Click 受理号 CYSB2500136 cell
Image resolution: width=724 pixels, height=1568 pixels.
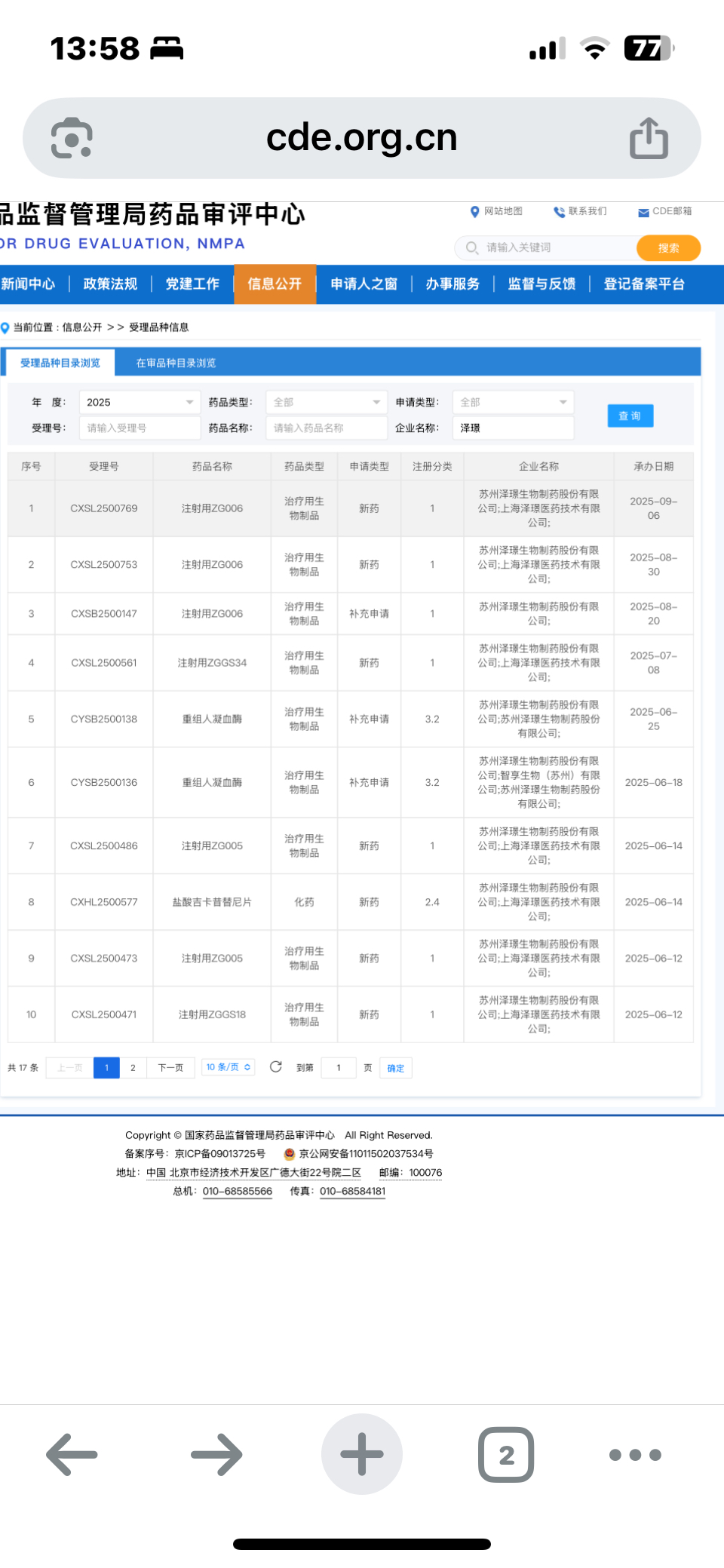[104, 782]
